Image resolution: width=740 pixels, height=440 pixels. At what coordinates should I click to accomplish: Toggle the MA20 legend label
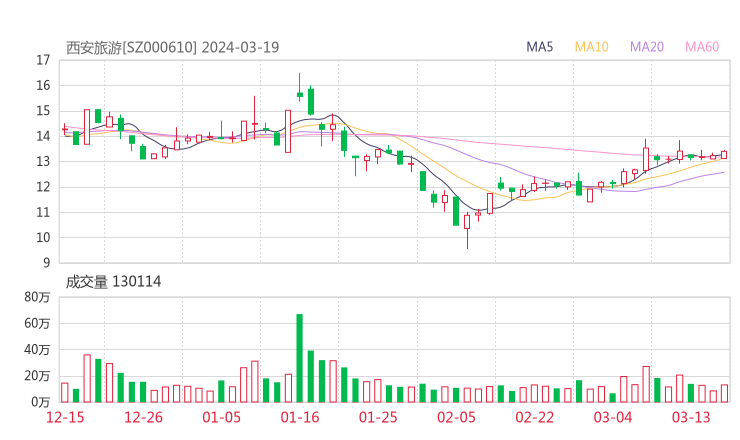(647, 47)
